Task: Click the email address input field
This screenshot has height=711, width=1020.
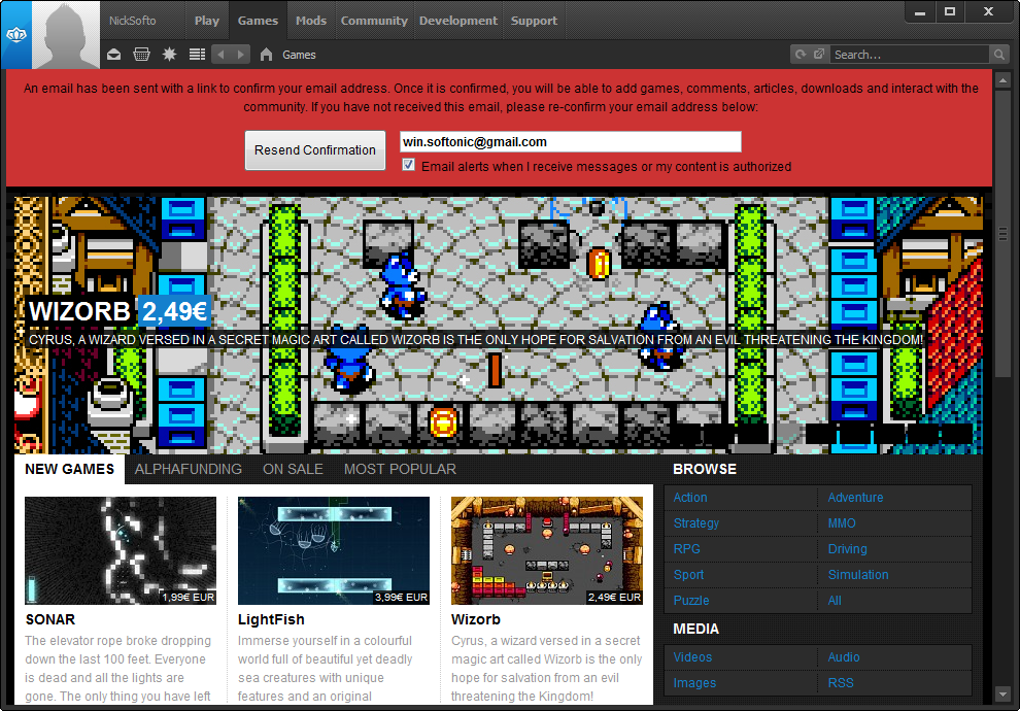Action: point(570,142)
